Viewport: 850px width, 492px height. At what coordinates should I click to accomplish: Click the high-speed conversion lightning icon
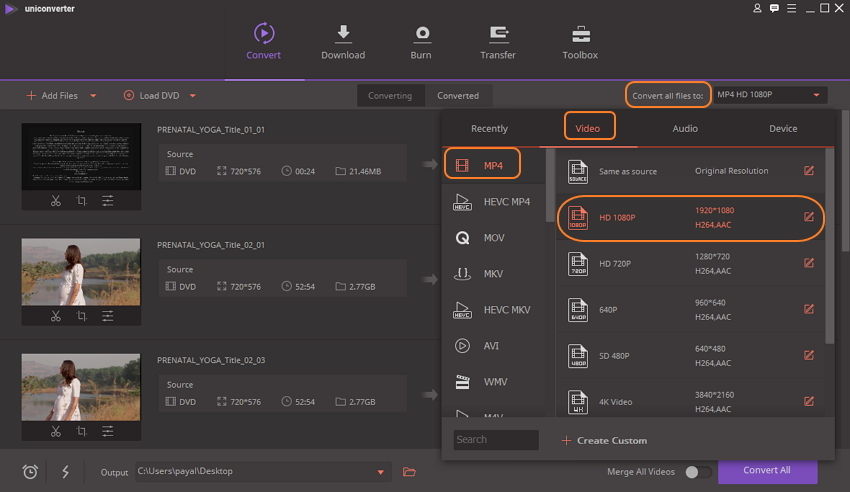65,471
